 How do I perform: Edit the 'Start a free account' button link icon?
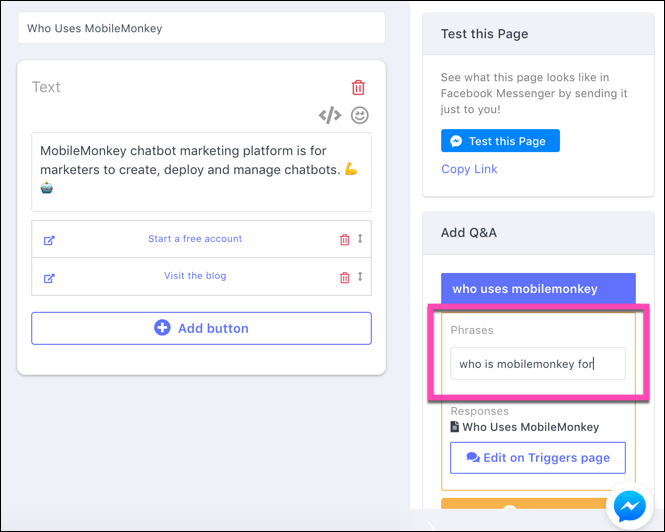click(49, 240)
